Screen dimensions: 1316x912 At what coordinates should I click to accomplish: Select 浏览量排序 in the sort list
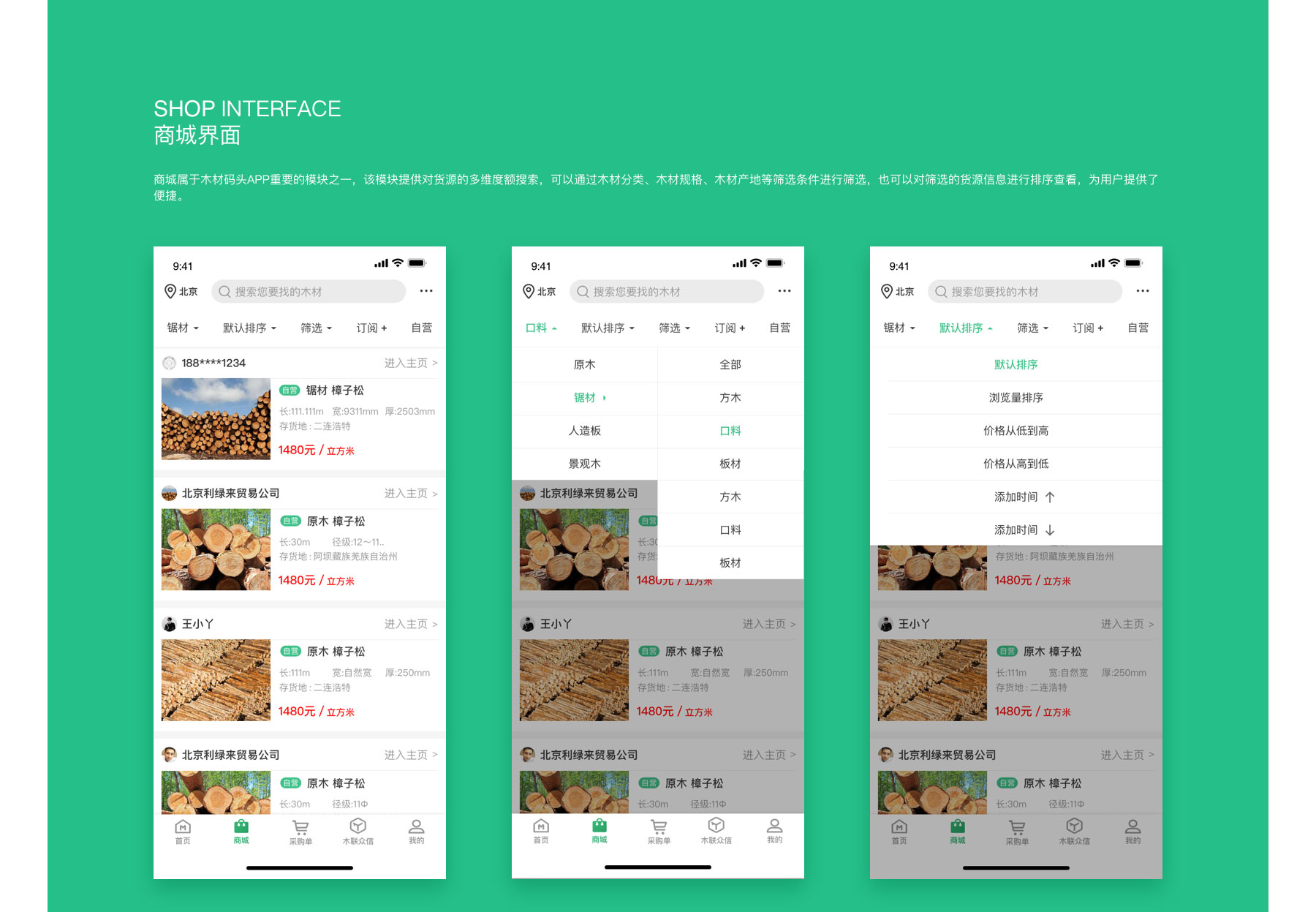(x=1016, y=398)
